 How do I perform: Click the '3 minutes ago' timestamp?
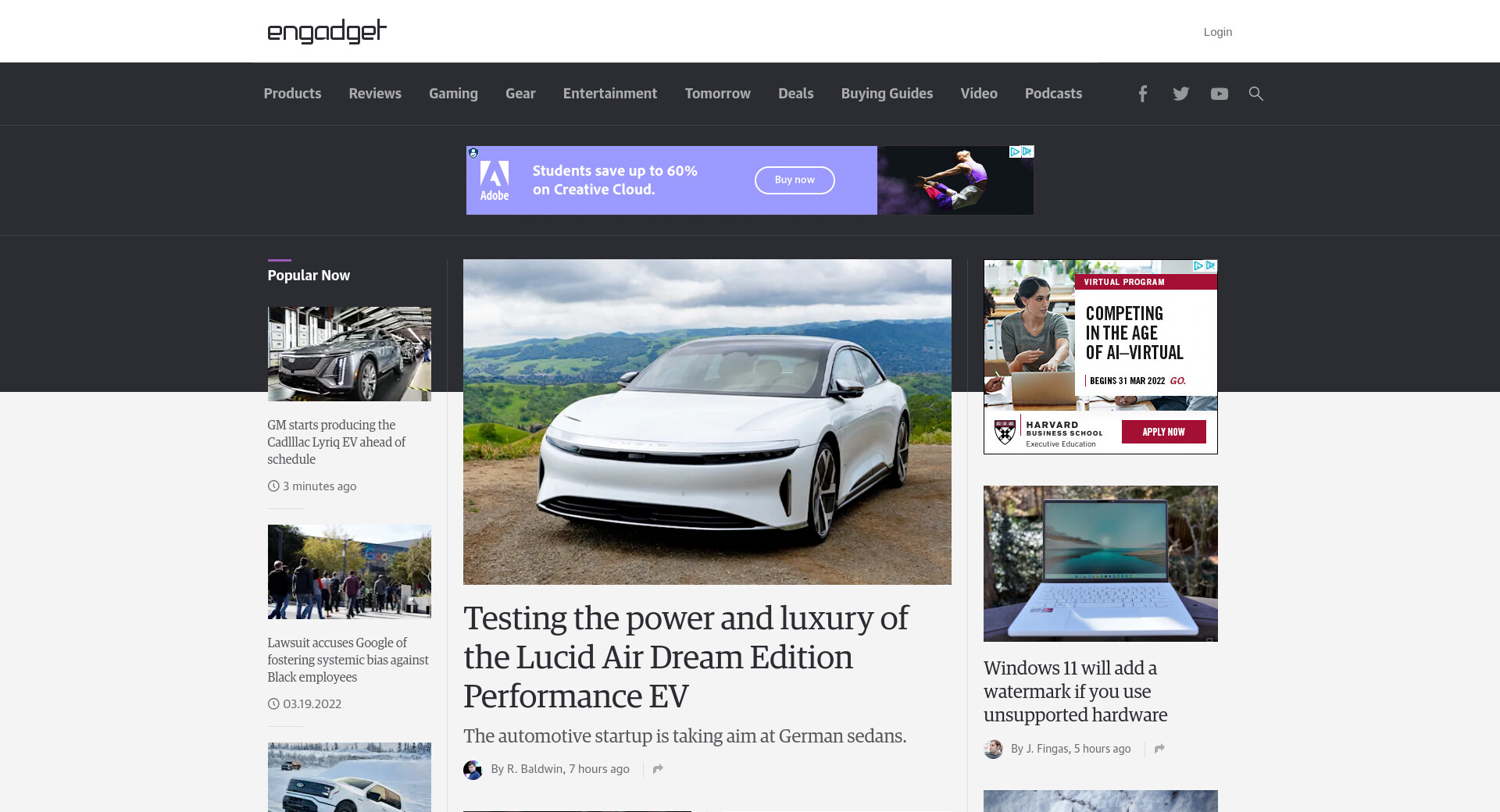(319, 486)
